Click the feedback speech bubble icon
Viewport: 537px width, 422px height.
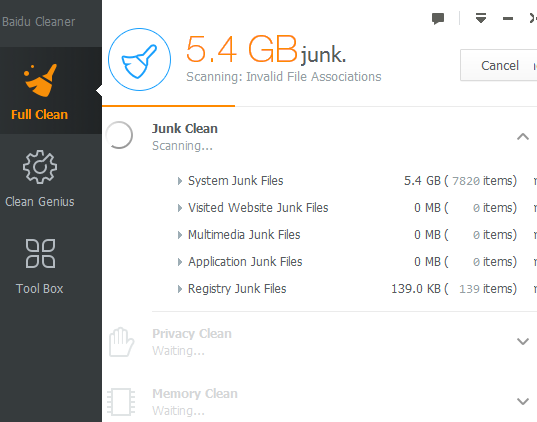[x=438, y=18]
